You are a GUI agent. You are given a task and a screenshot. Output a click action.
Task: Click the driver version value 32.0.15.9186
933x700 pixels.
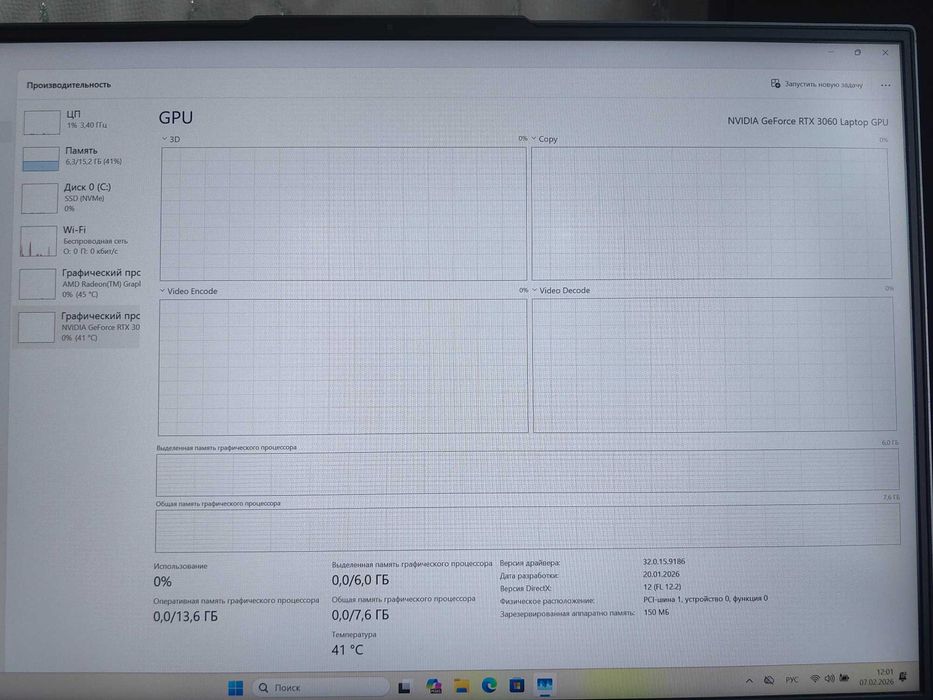tap(664, 561)
